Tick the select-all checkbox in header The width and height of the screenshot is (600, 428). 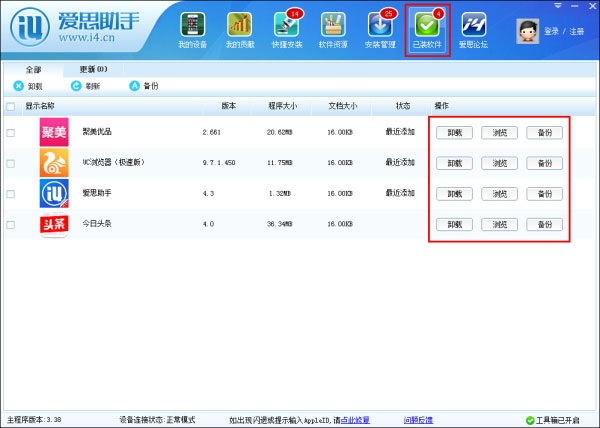coord(11,106)
